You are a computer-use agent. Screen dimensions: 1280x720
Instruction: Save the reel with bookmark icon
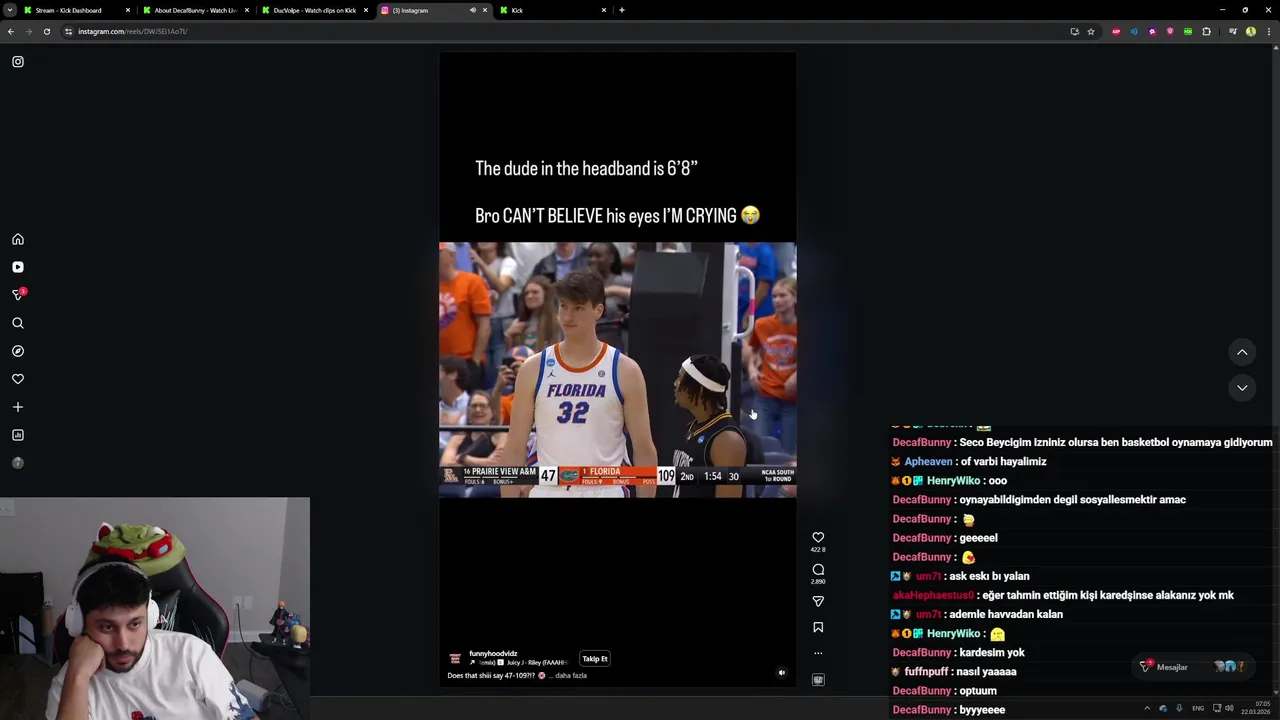pos(818,627)
